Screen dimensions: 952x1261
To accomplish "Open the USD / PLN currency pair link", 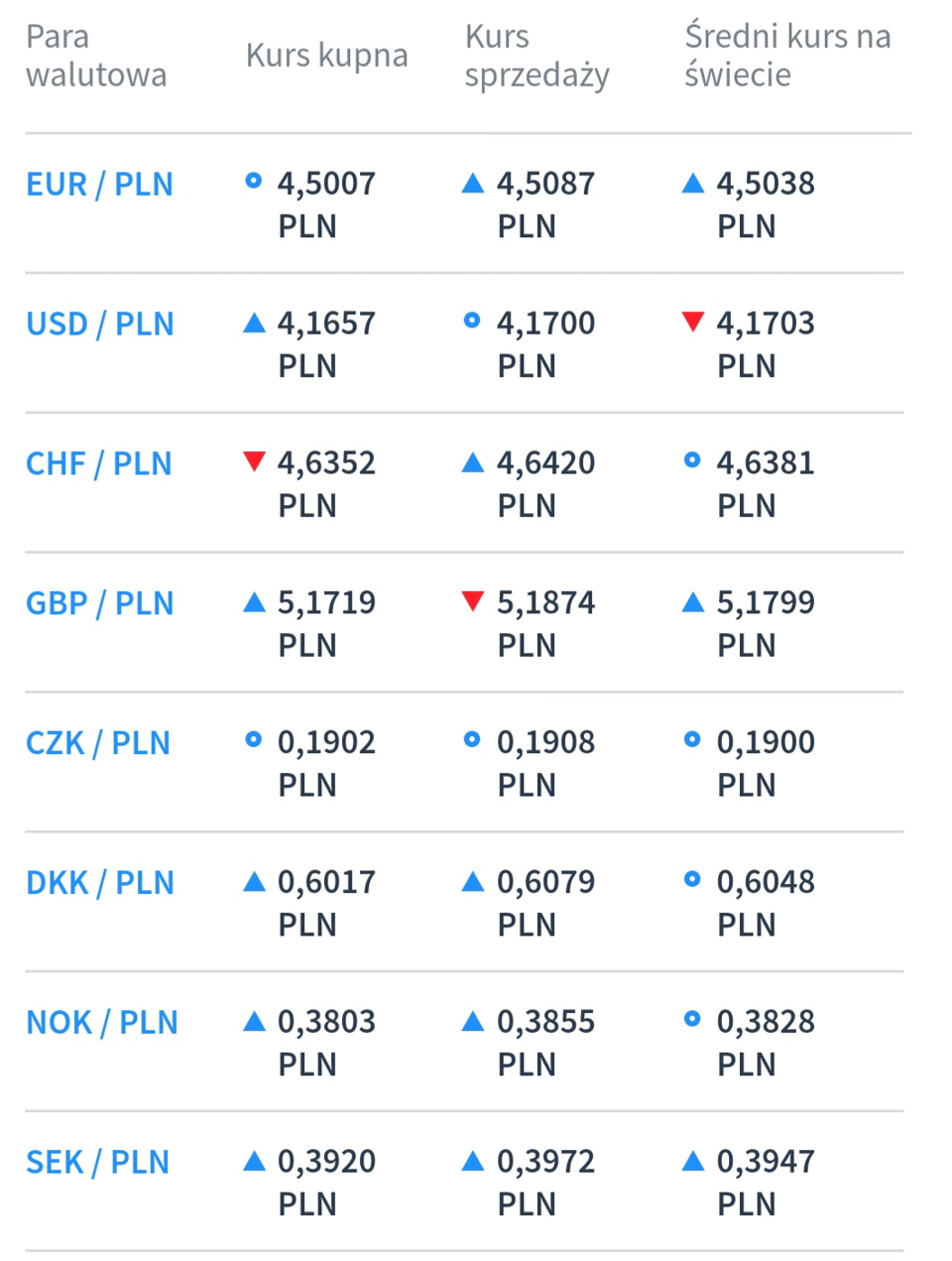I will point(99,324).
